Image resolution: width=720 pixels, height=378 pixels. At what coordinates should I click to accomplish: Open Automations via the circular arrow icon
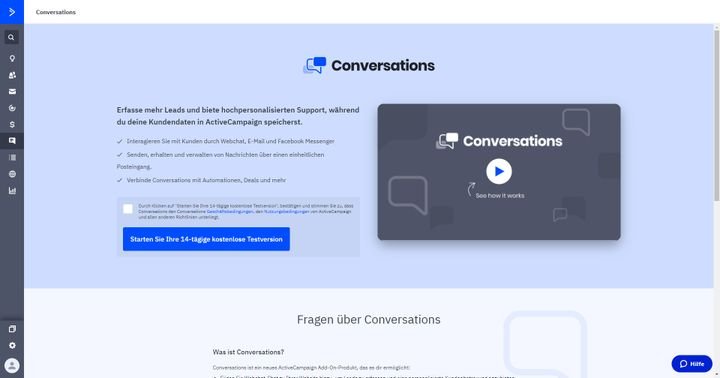(12, 108)
